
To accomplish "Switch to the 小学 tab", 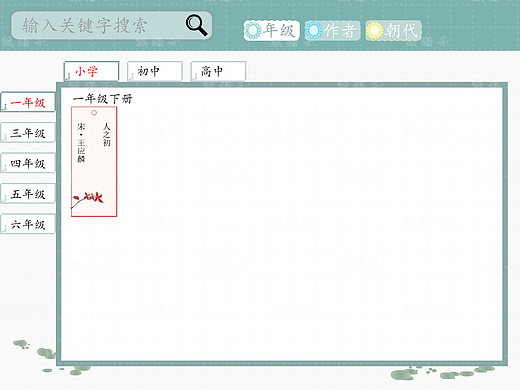I will coord(91,71).
